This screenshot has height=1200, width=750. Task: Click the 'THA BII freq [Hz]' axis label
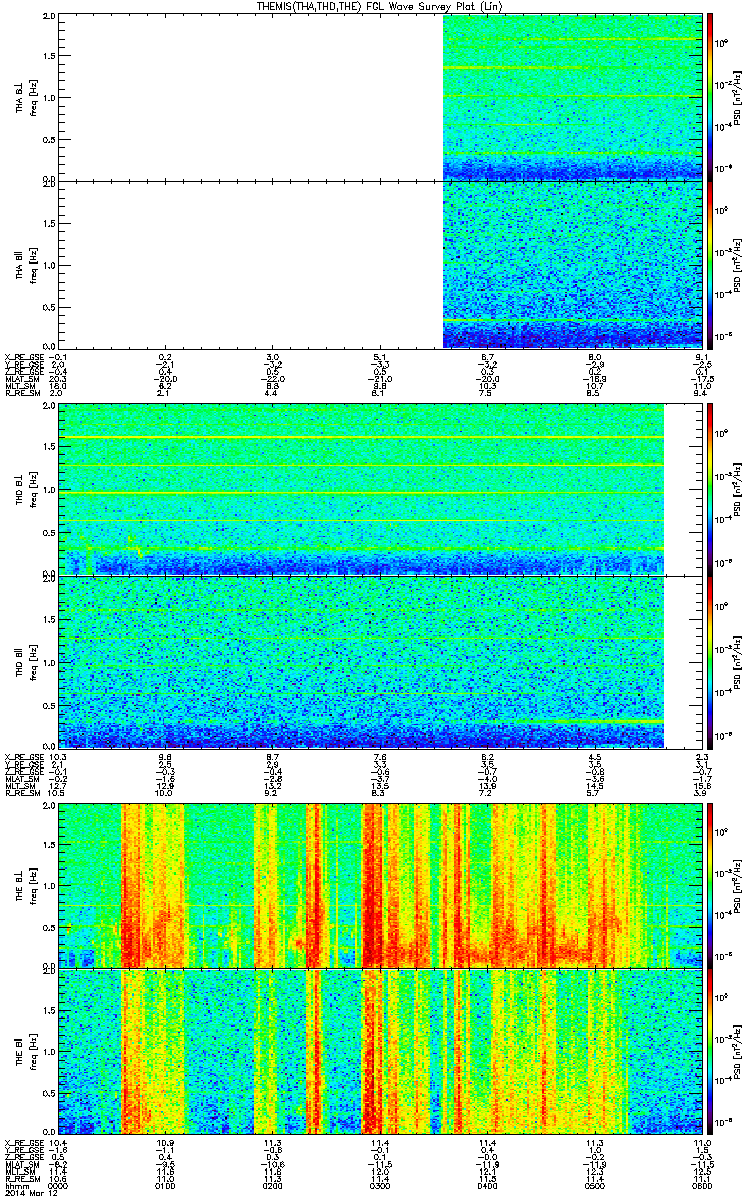[x=25, y=263]
